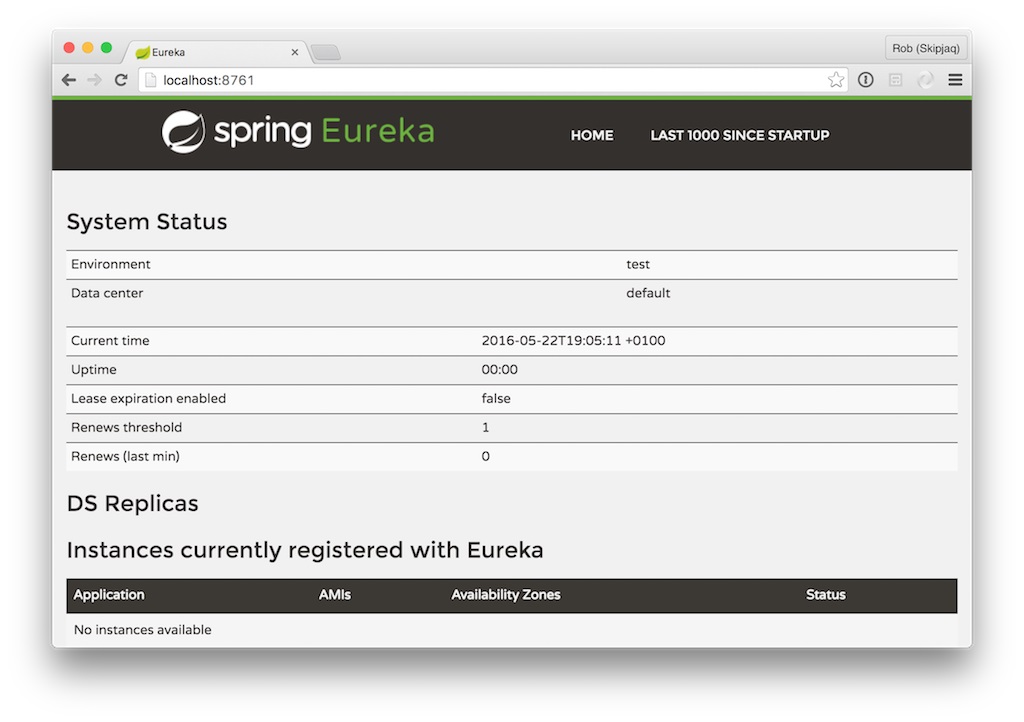
Task: Click the Data center label
Action: tap(107, 293)
